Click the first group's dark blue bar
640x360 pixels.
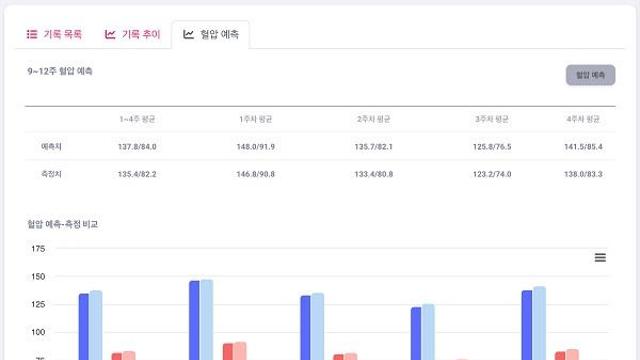click(84, 327)
